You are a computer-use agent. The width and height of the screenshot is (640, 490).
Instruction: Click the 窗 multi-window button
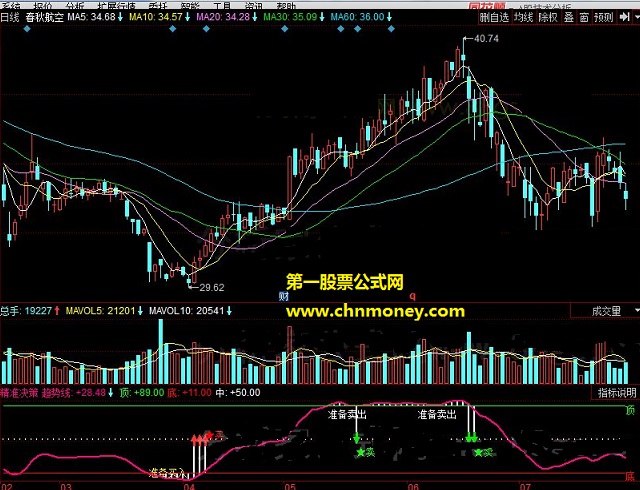584,17
